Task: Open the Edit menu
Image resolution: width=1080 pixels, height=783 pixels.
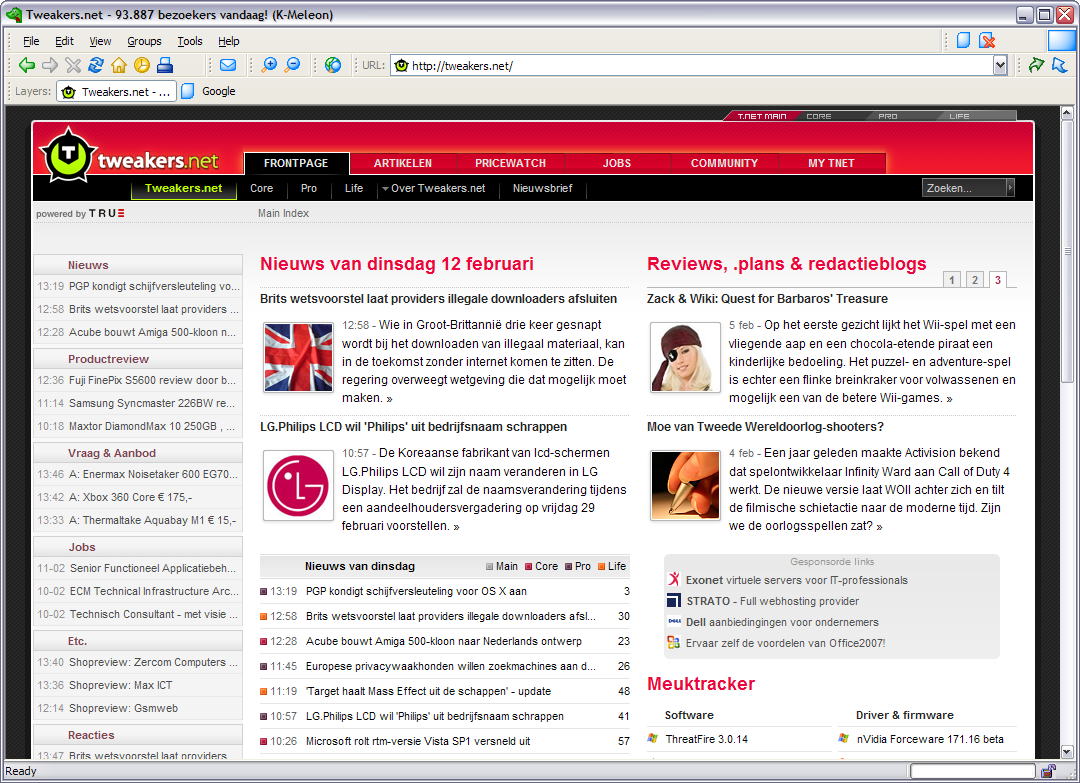Action: pos(64,41)
